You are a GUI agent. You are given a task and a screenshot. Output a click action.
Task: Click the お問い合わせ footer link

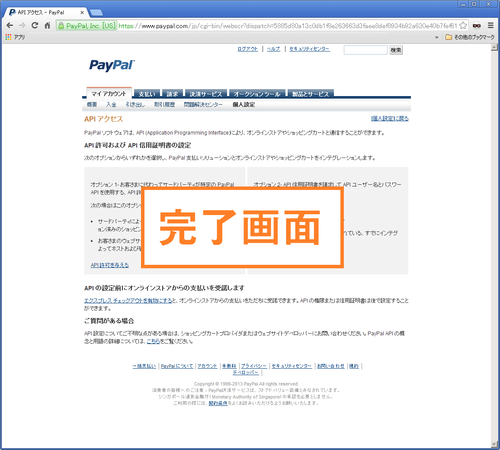(331, 366)
